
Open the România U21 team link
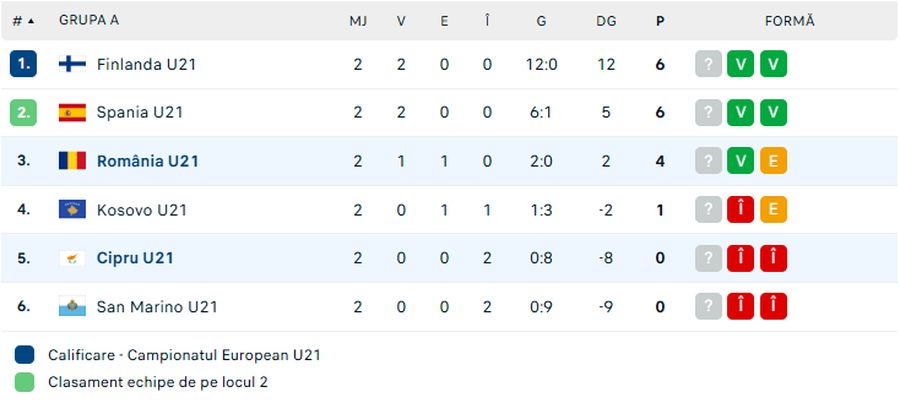(x=148, y=161)
